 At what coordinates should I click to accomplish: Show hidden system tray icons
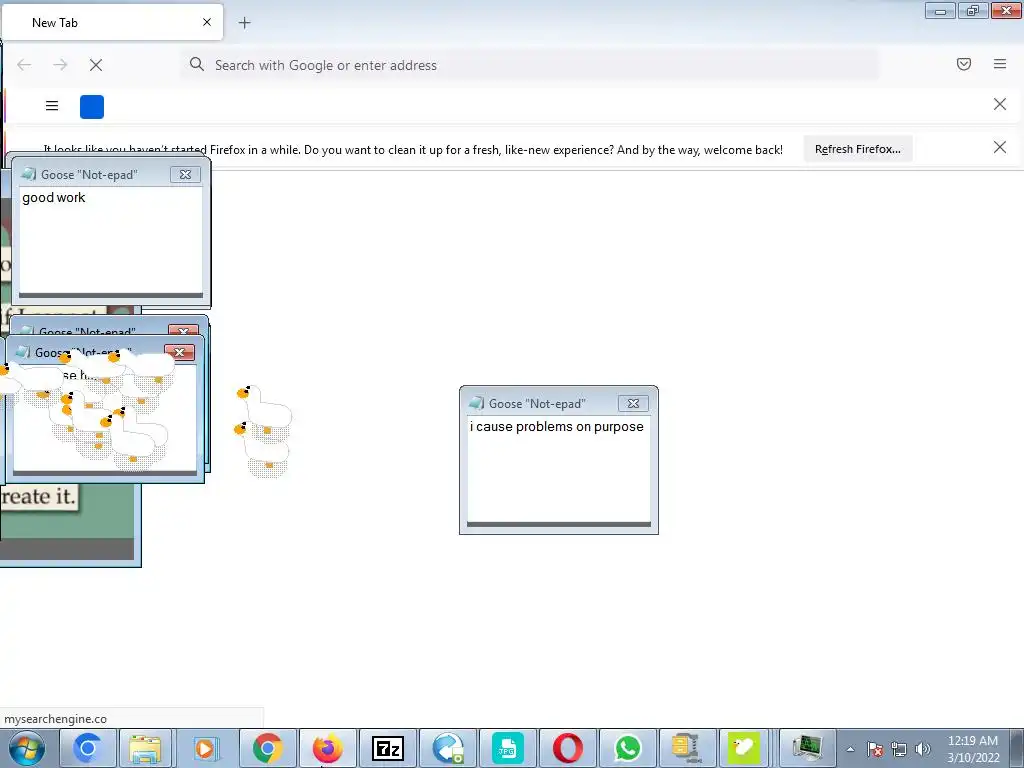click(x=850, y=749)
